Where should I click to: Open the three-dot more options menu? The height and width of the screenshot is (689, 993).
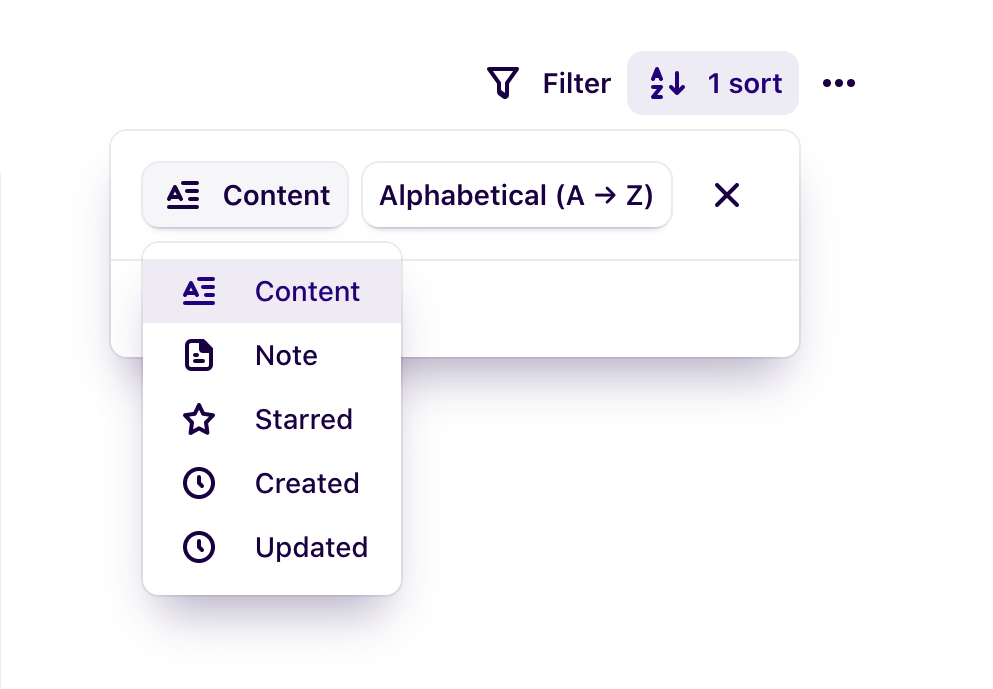pyautogui.click(x=838, y=83)
